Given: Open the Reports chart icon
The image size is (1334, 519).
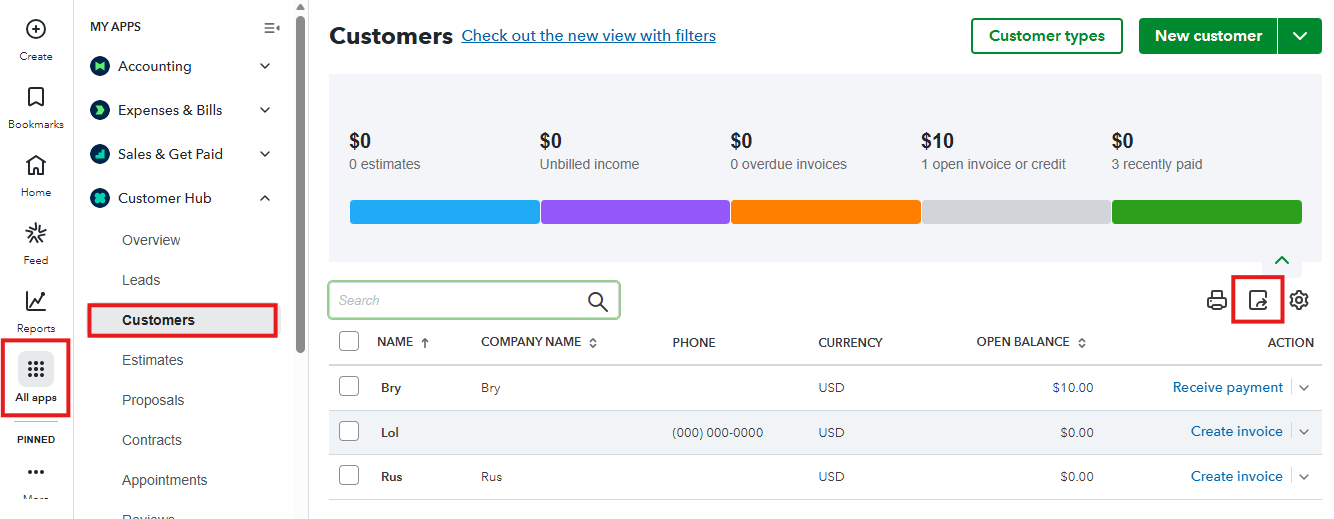Looking at the screenshot, I should coord(36,301).
